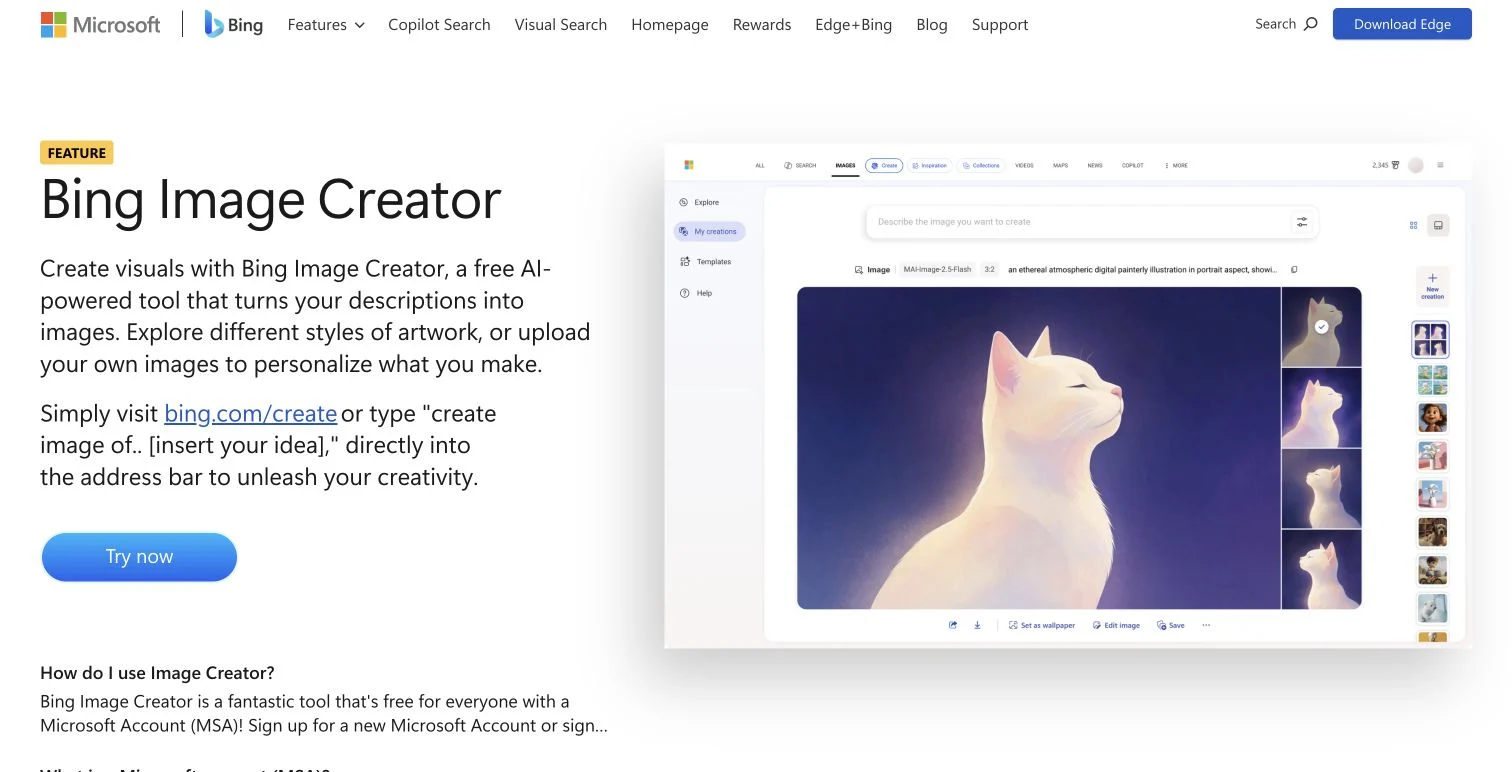The image size is (1512, 772).
Task: Select MAPS tab in the preview
Action: [x=1060, y=165]
